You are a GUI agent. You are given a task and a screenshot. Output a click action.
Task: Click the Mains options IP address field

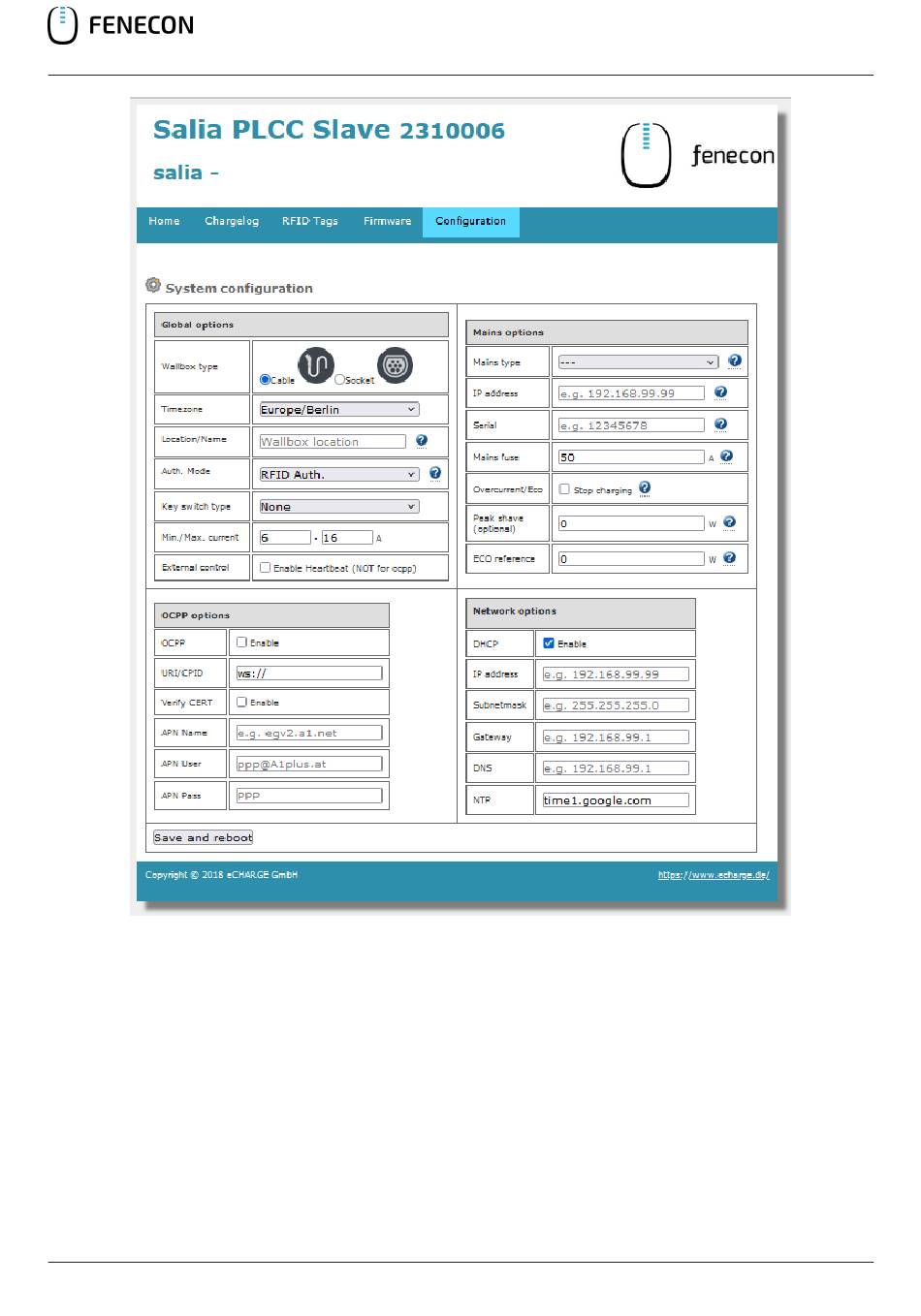631,393
